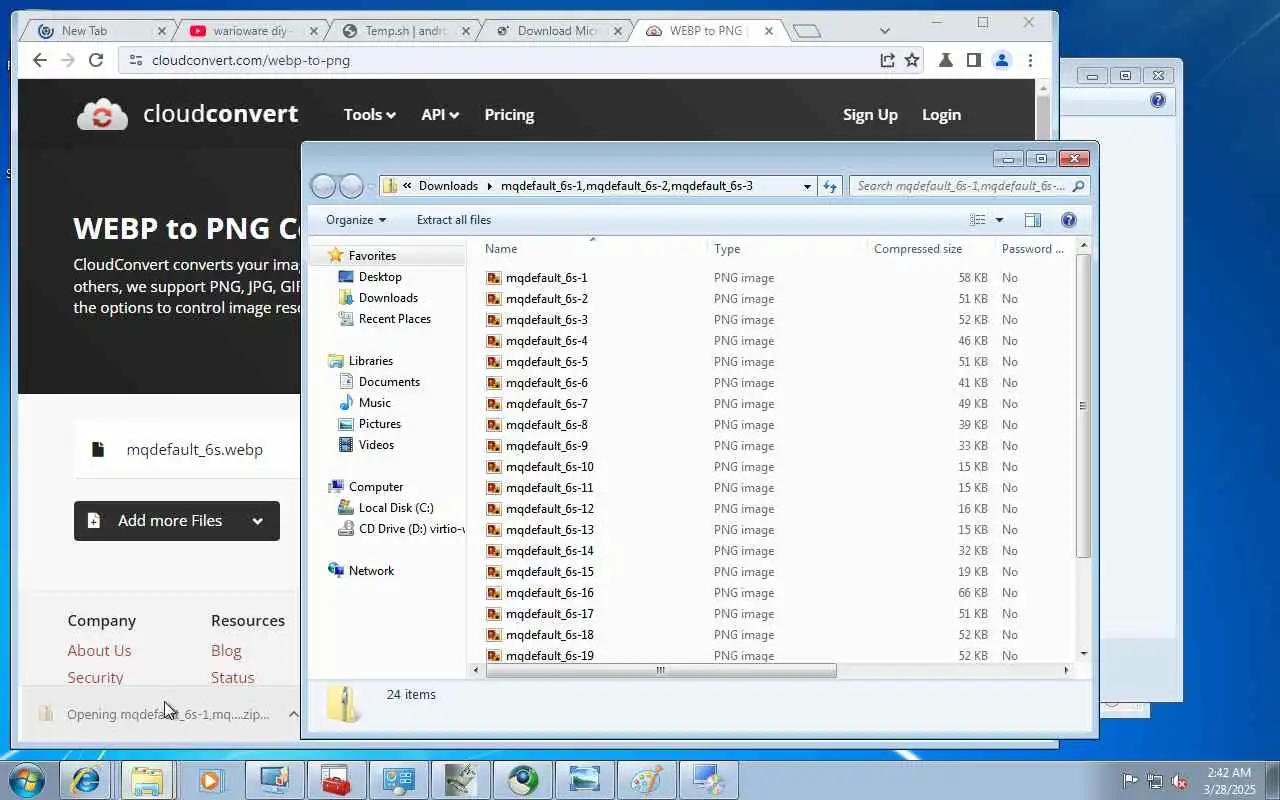Click the Change your view icon
This screenshot has height=800, width=1280.
point(977,220)
